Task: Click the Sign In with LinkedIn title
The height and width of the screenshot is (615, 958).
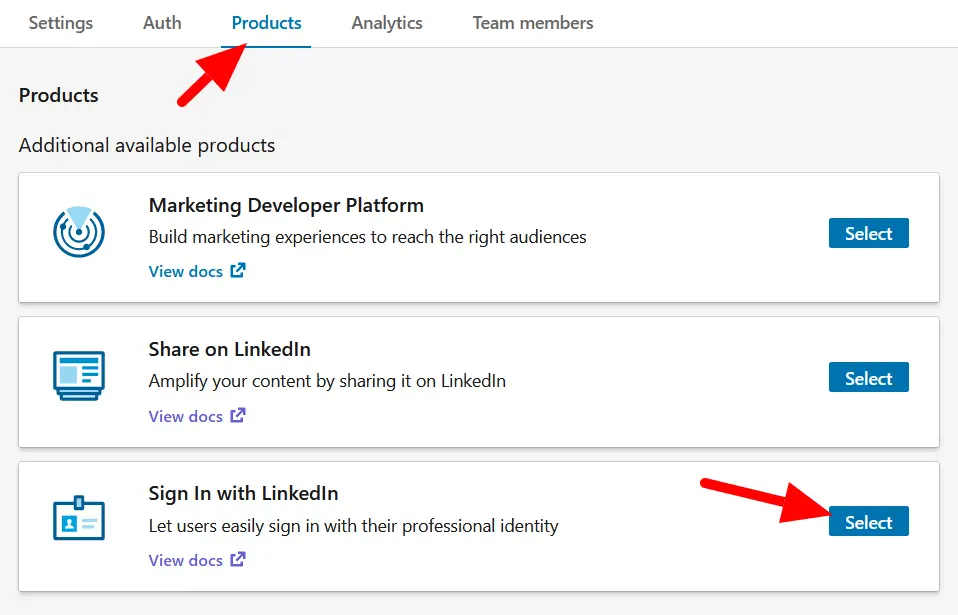Action: tap(243, 493)
